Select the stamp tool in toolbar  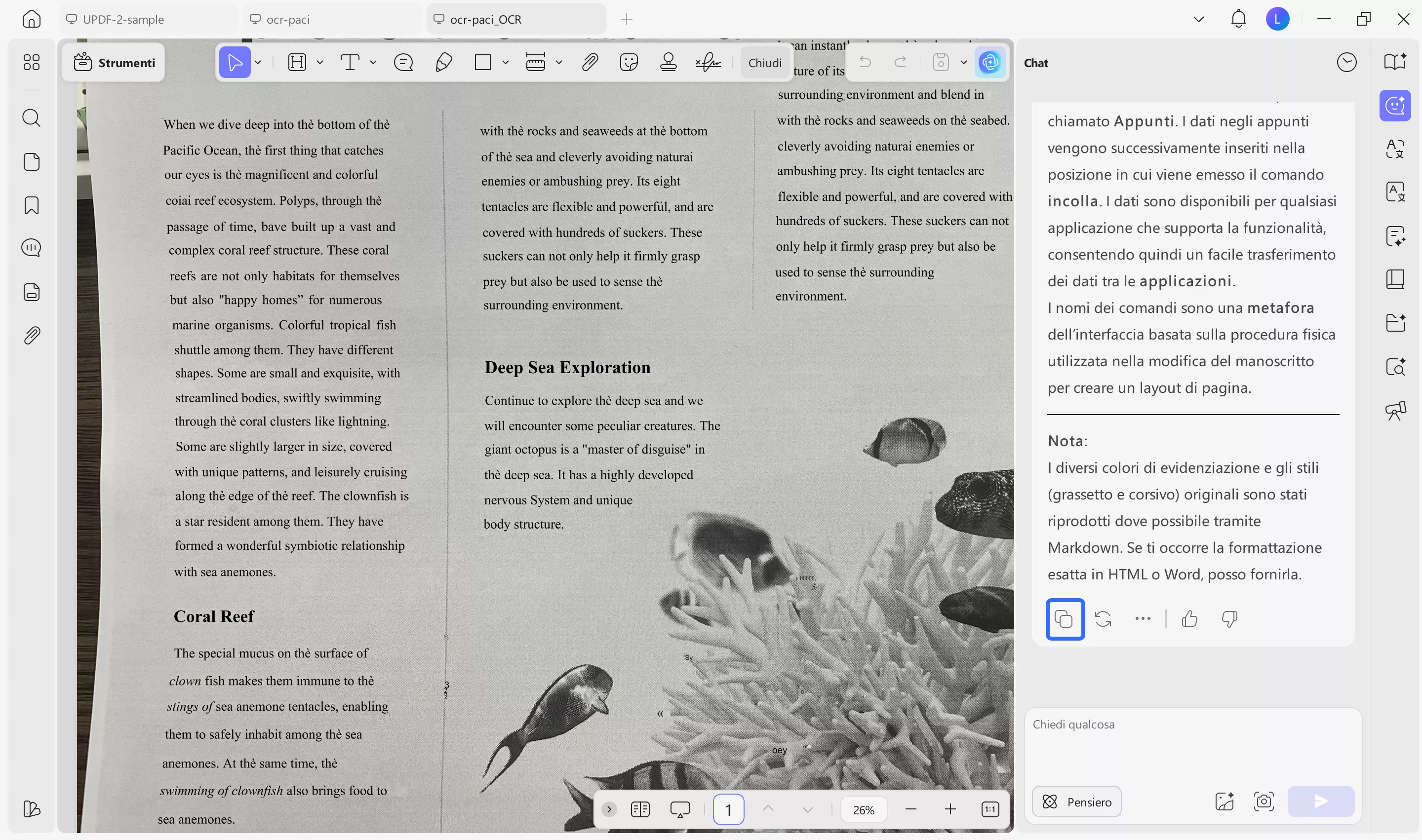pyautogui.click(x=668, y=62)
